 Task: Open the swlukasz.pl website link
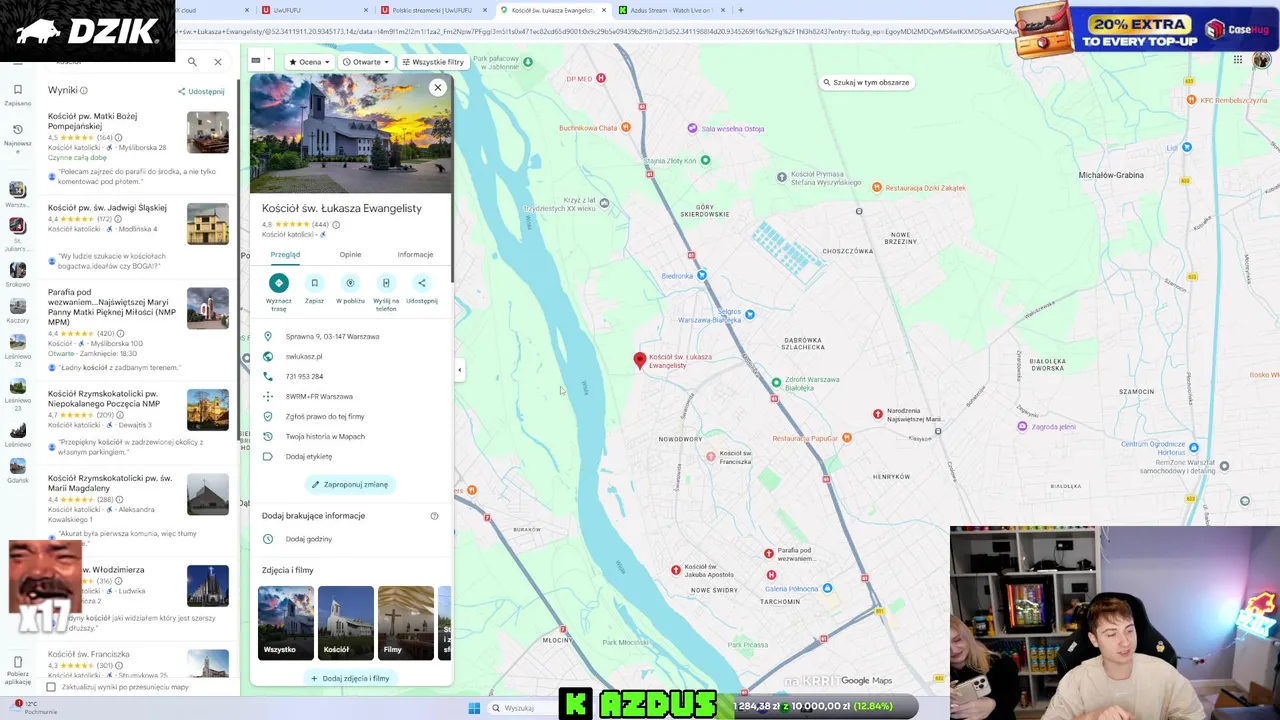pyautogui.click(x=304, y=356)
